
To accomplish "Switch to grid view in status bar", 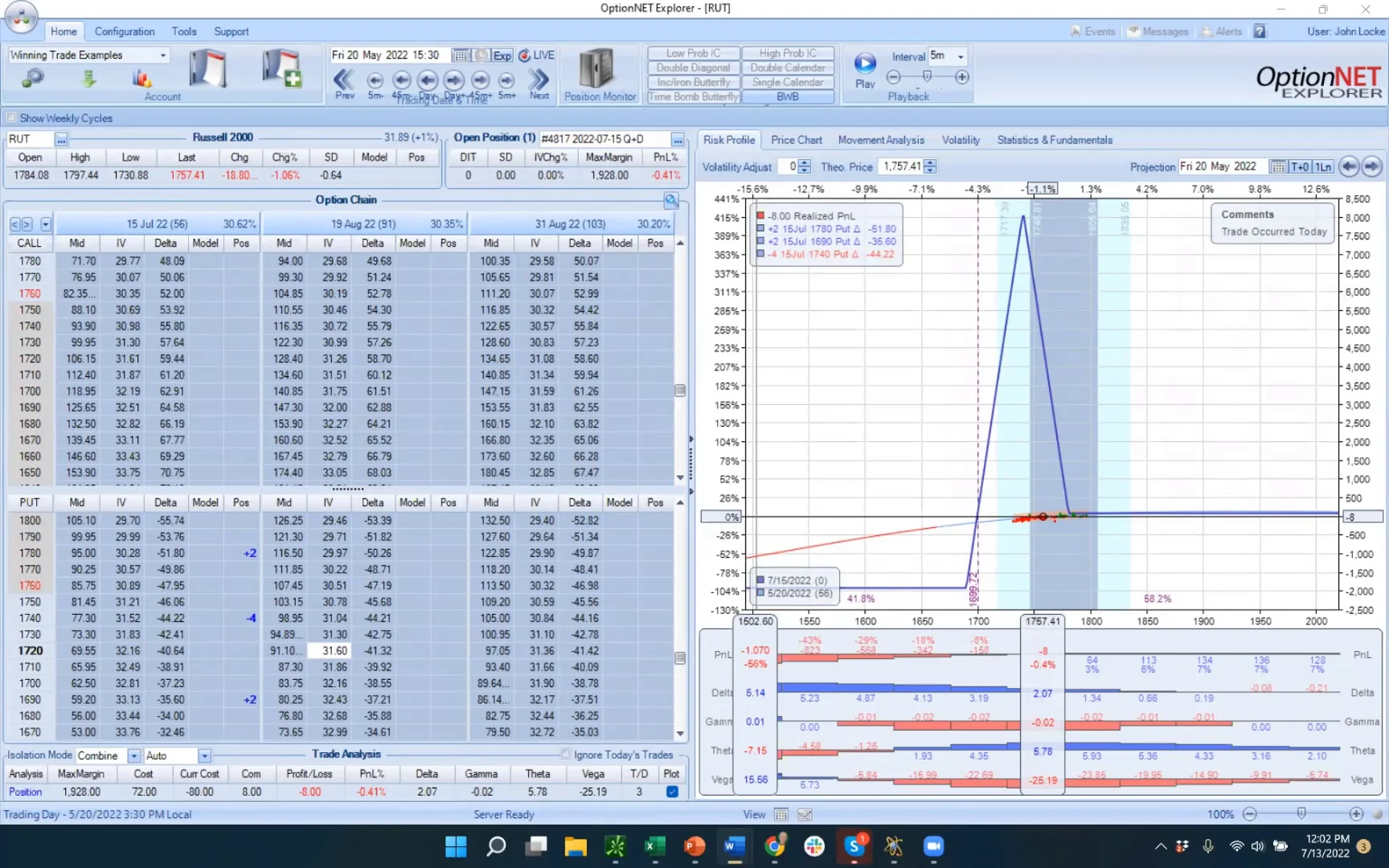I will click(781, 814).
